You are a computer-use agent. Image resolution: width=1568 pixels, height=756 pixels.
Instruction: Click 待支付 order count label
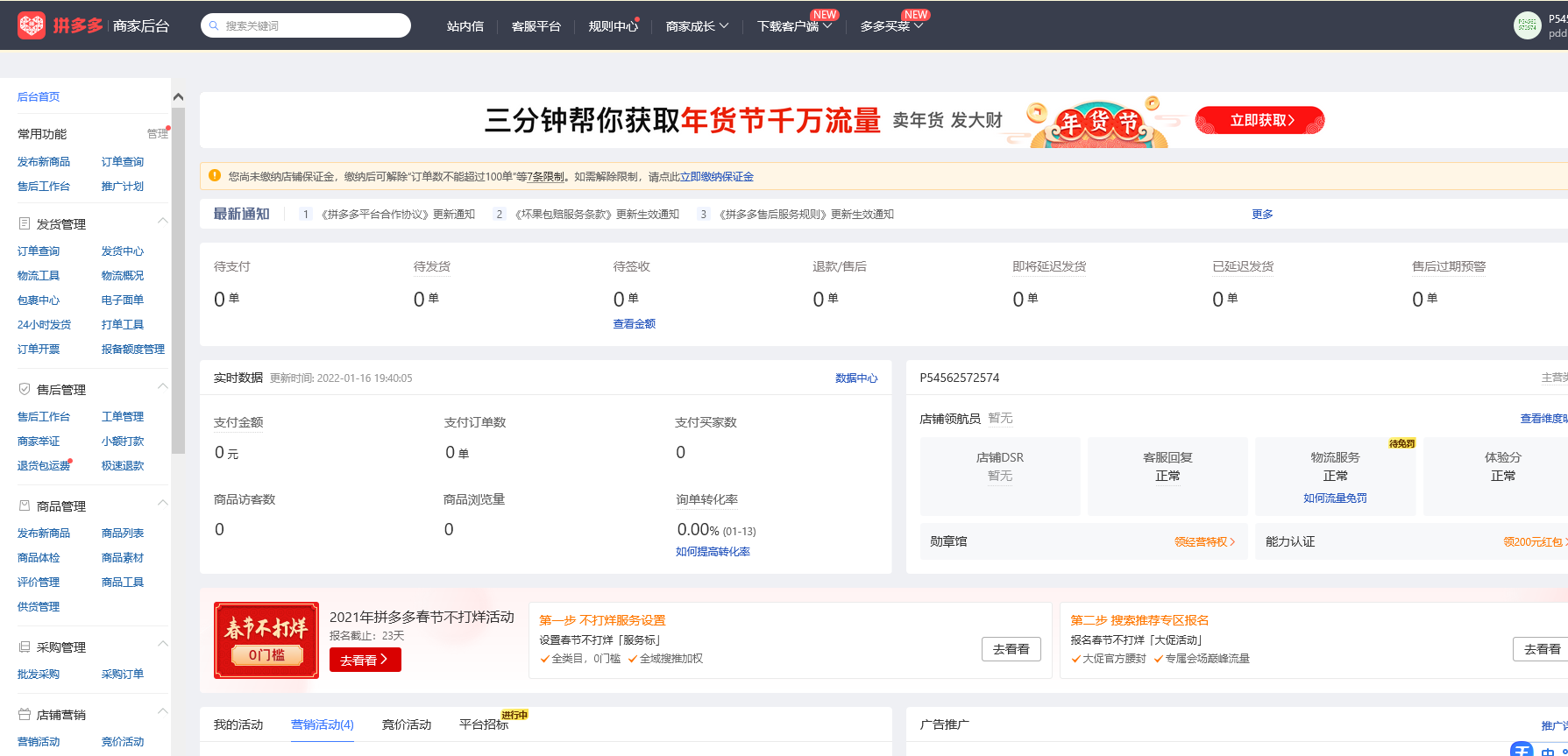coord(232,266)
